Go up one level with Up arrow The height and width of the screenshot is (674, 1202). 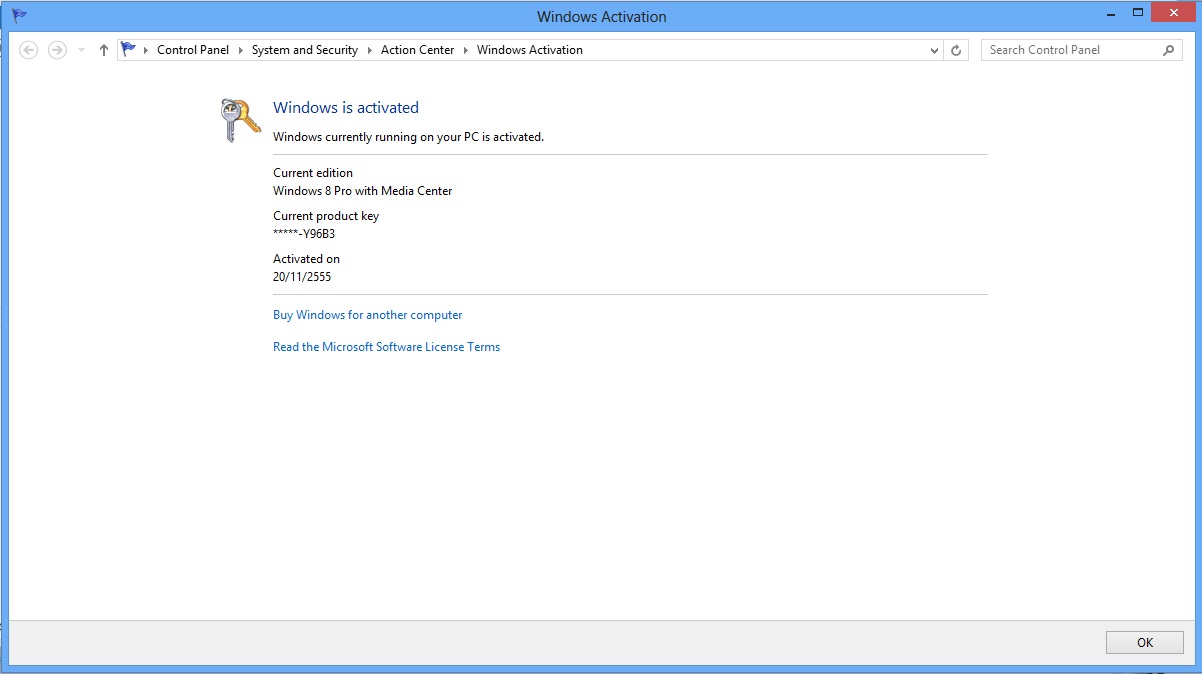coord(104,50)
